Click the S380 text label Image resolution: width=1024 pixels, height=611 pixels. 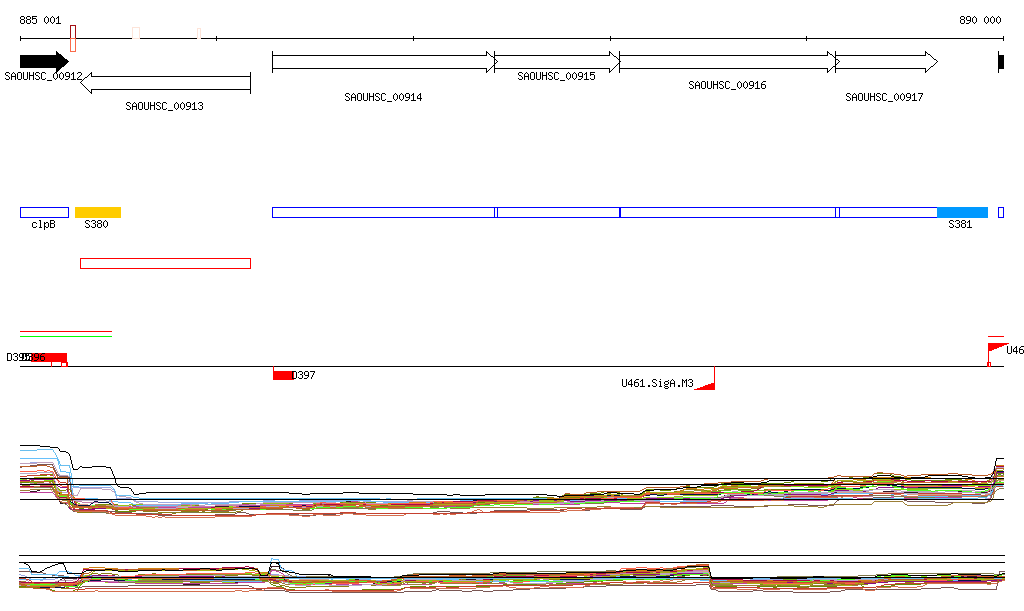97,225
